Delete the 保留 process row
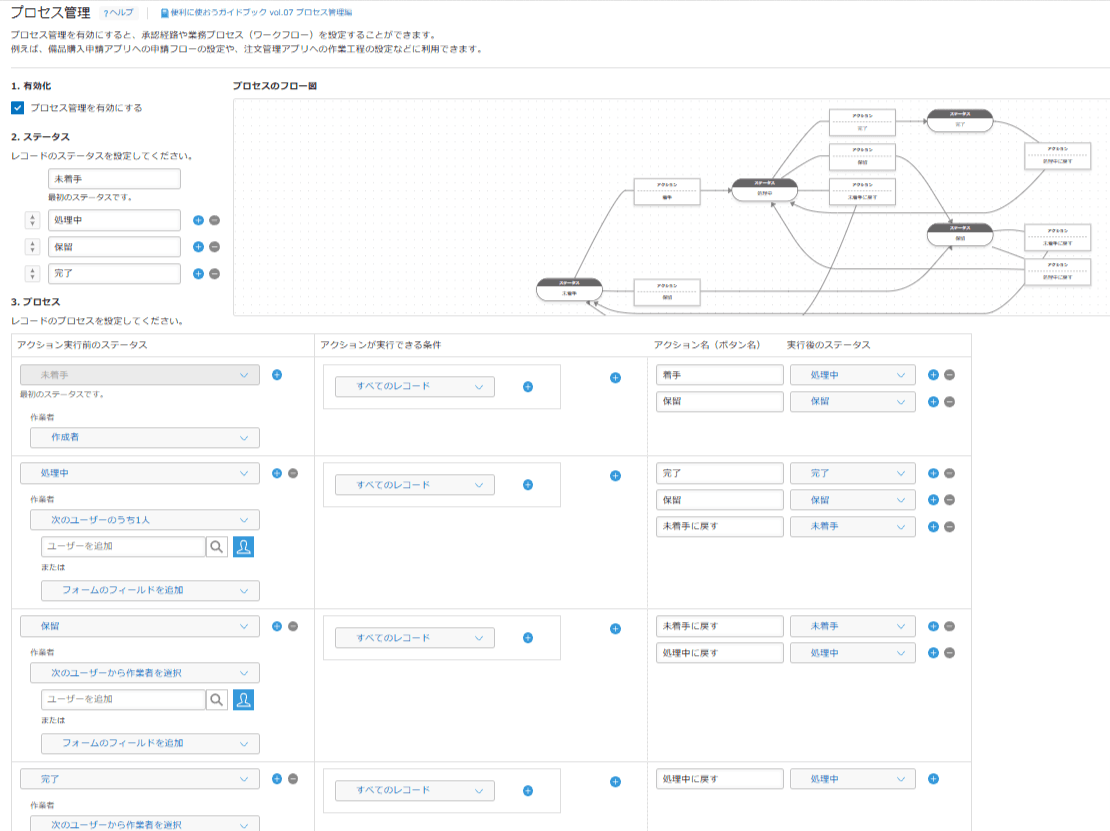This screenshot has height=831, width=1110. (293, 626)
